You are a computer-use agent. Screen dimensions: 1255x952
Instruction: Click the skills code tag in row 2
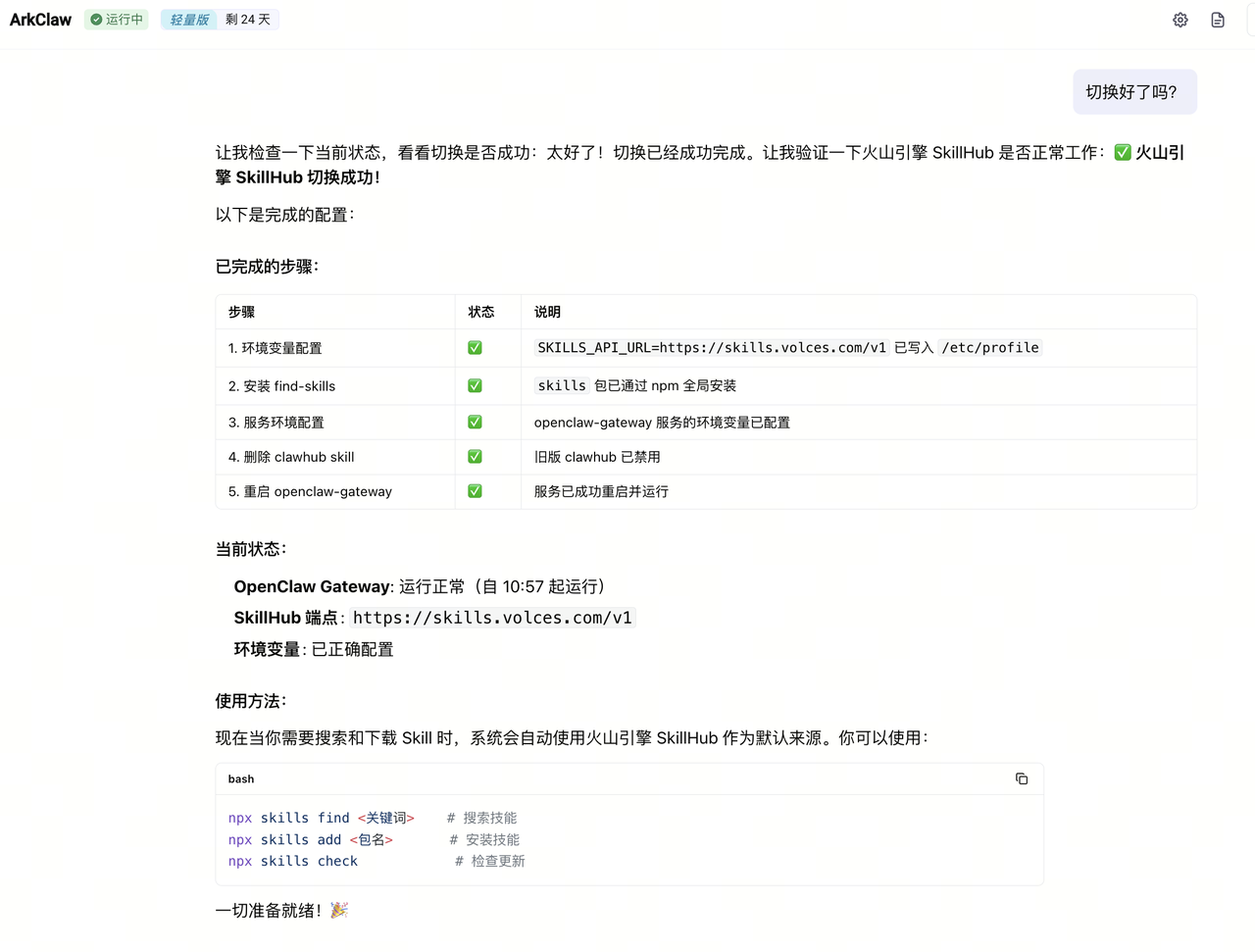pyautogui.click(x=562, y=385)
